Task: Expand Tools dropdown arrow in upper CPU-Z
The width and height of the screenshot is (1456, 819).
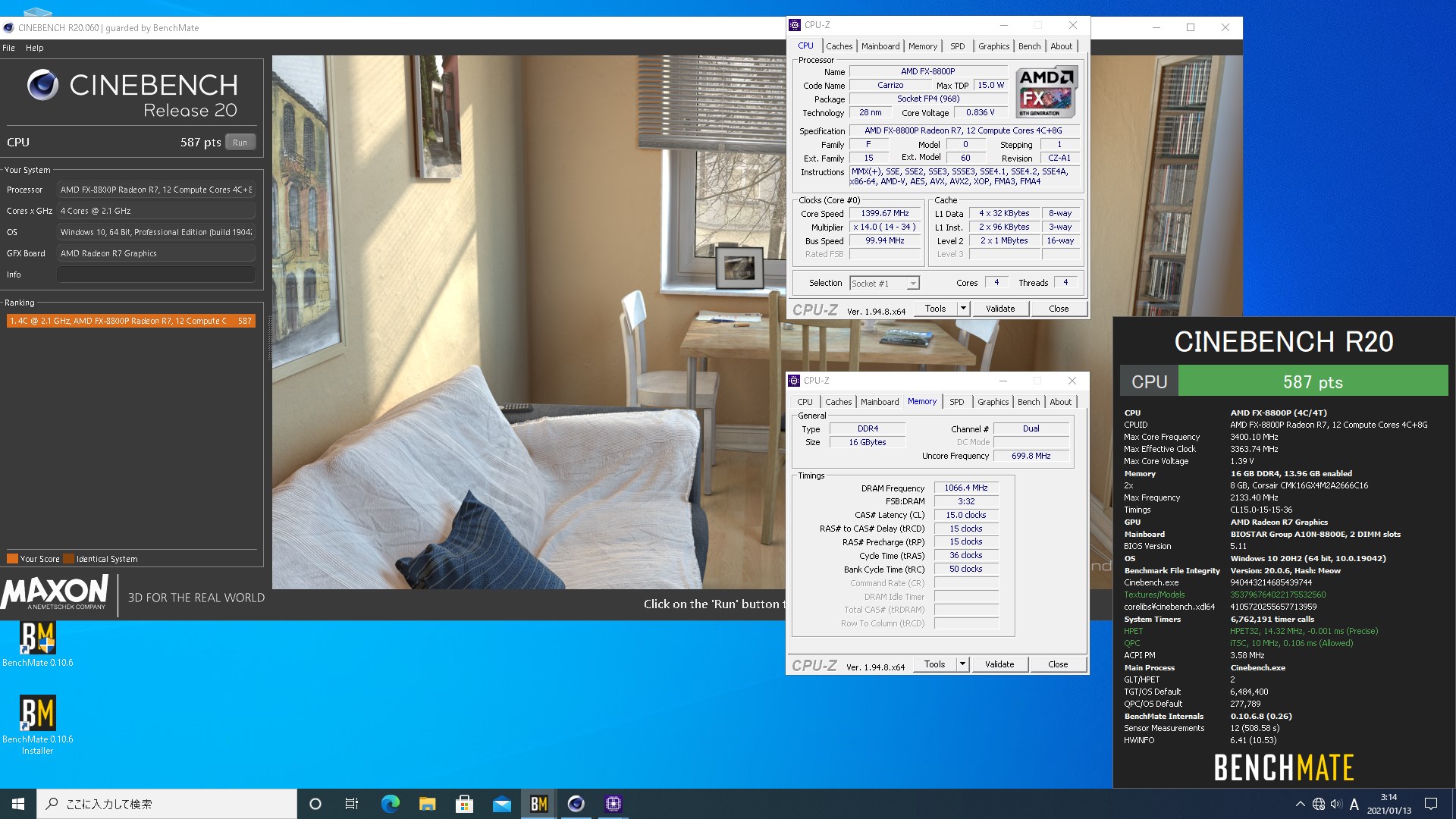Action: pyautogui.click(x=963, y=309)
